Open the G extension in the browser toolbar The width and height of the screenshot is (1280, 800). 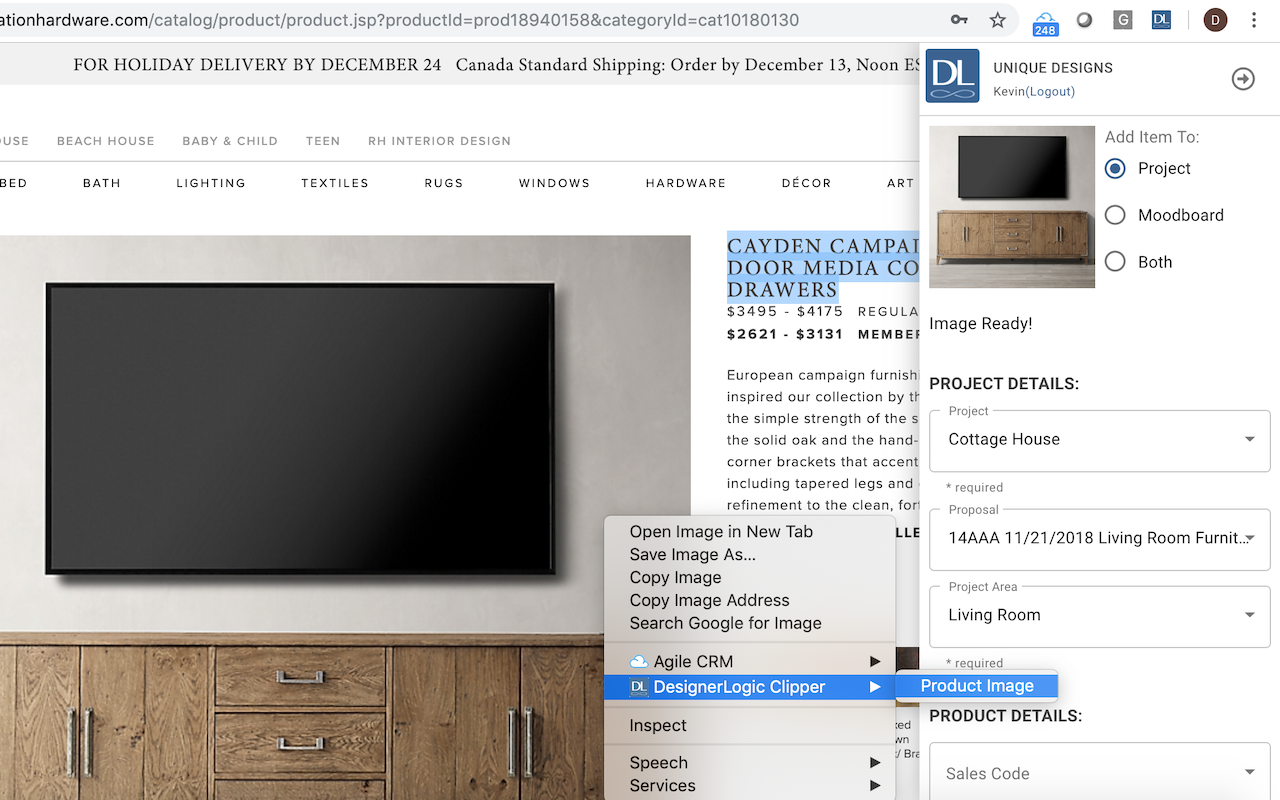pyautogui.click(x=1122, y=19)
